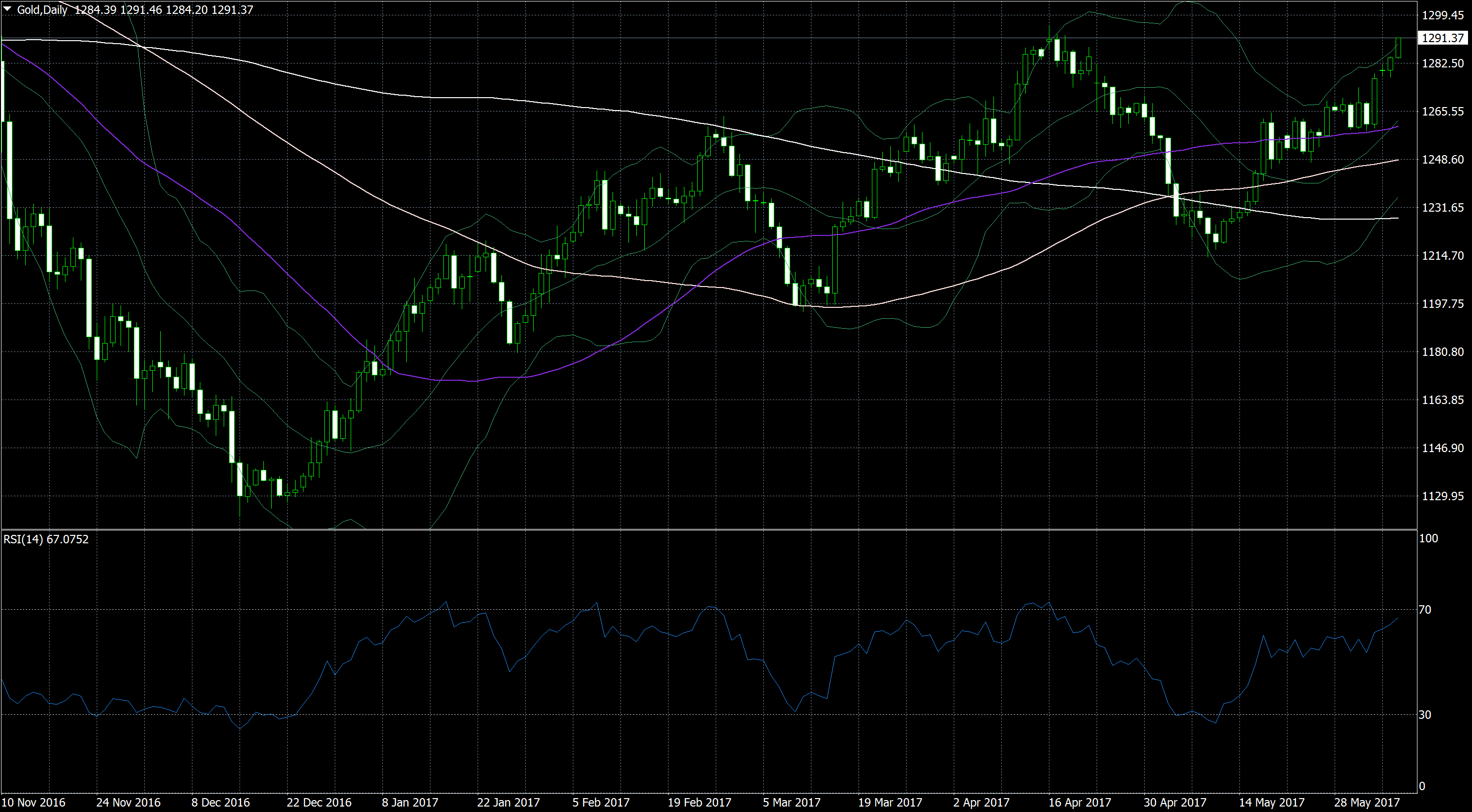Viewport: 1472px width, 812px height.
Task: Click the RSI scale level 100
Action: [x=1428, y=538]
